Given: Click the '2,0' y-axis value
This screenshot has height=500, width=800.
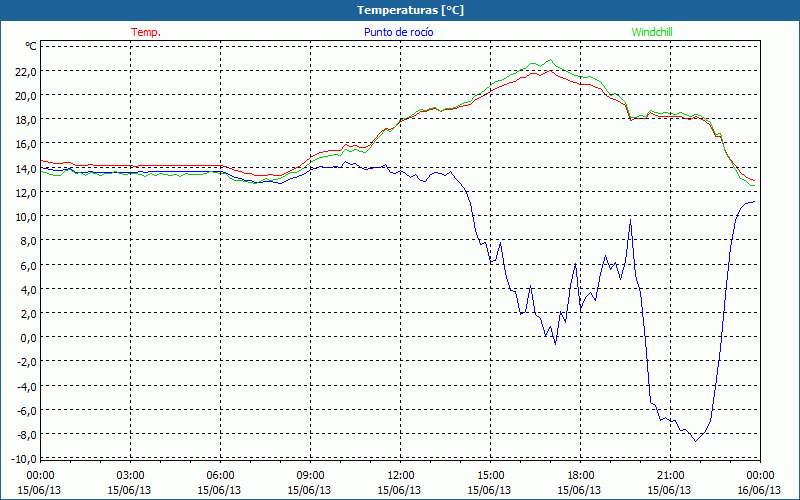Looking at the screenshot, I should pyautogui.click(x=29, y=314).
